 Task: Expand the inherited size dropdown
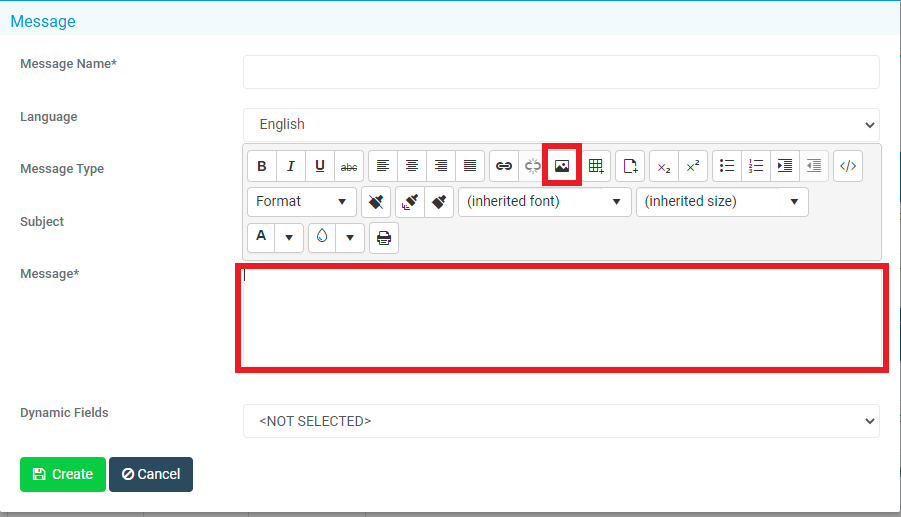coord(722,202)
